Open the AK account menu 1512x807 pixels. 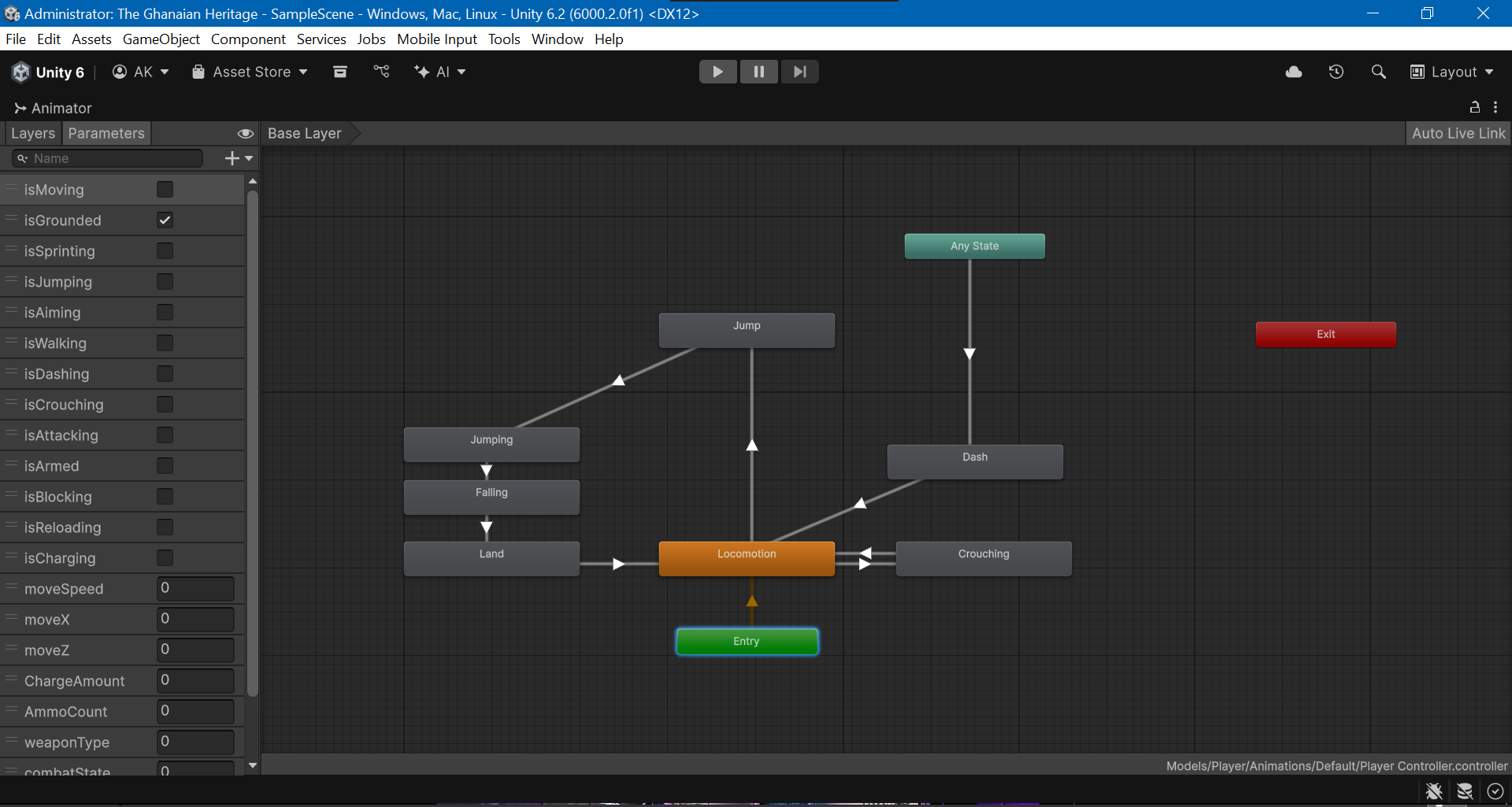click(141, 72)
